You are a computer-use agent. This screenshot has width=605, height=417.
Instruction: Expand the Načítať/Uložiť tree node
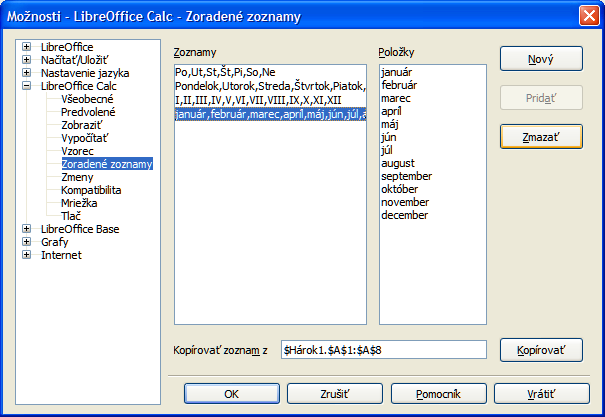click(x=26, y=60)
